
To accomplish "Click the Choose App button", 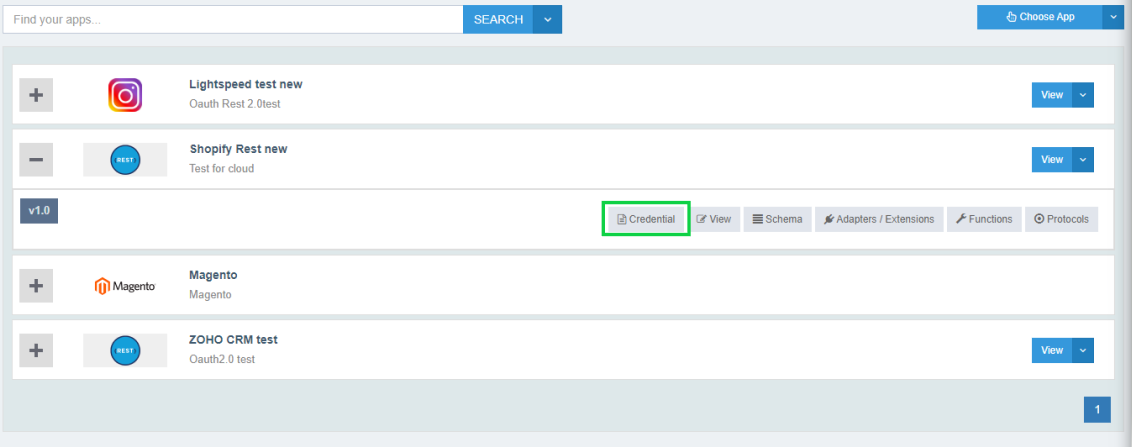I will [x=1040, y=17].
